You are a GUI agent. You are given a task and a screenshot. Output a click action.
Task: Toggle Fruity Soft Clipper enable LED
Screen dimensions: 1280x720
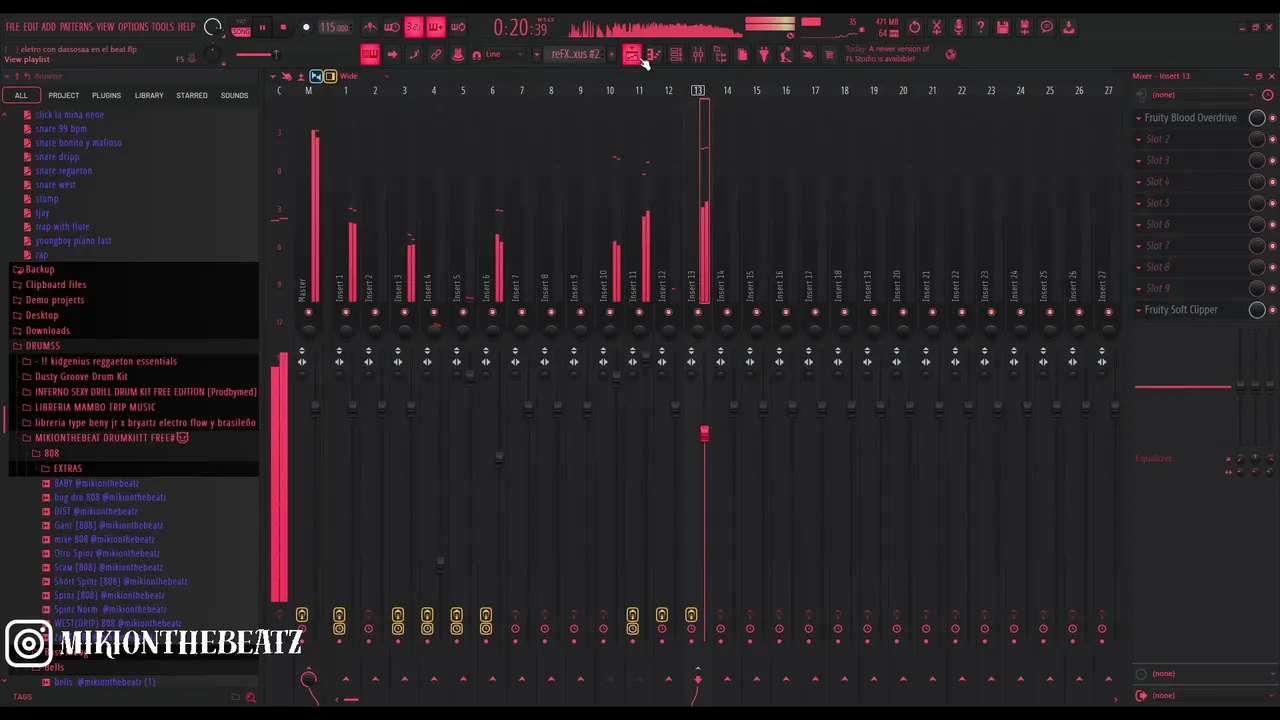tap(1272, 310)
